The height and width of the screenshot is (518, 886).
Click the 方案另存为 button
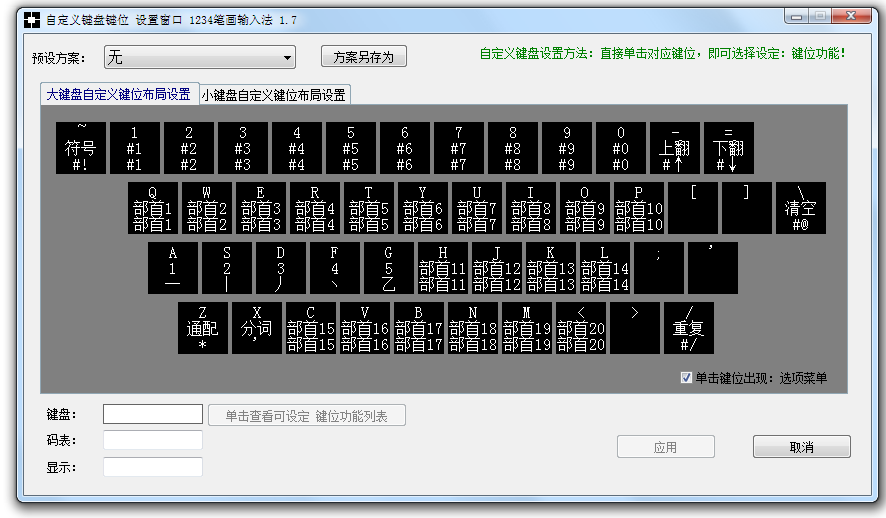[x=364, y=57]
